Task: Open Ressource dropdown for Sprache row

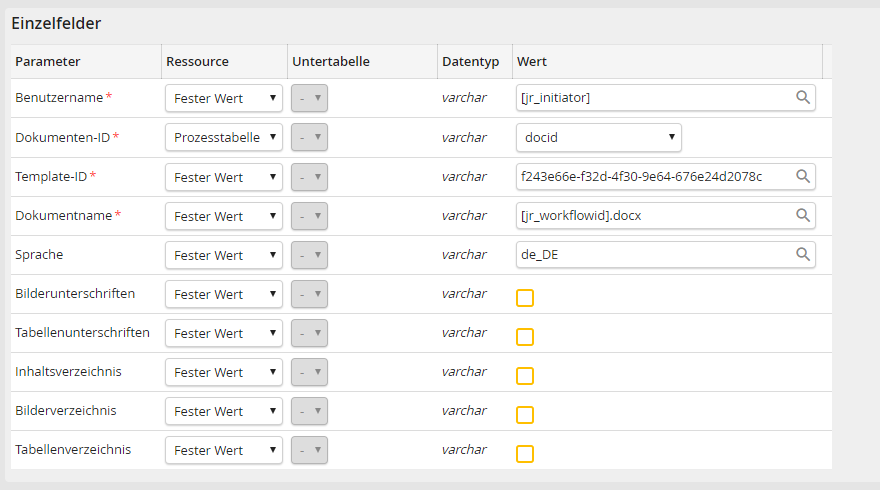Action: (224, 255)
